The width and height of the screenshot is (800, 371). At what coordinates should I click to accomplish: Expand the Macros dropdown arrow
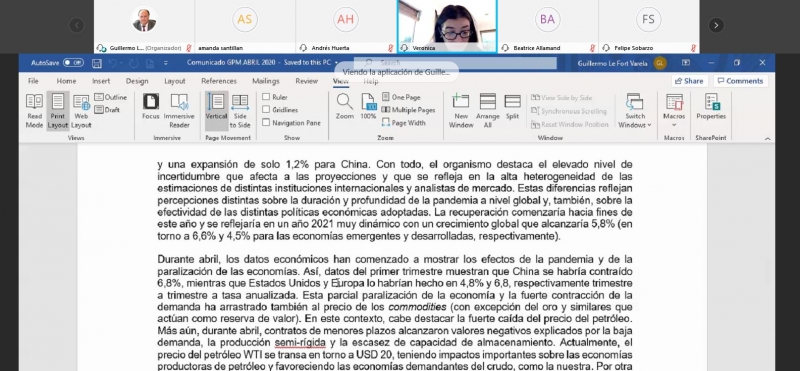coord(674,125)
